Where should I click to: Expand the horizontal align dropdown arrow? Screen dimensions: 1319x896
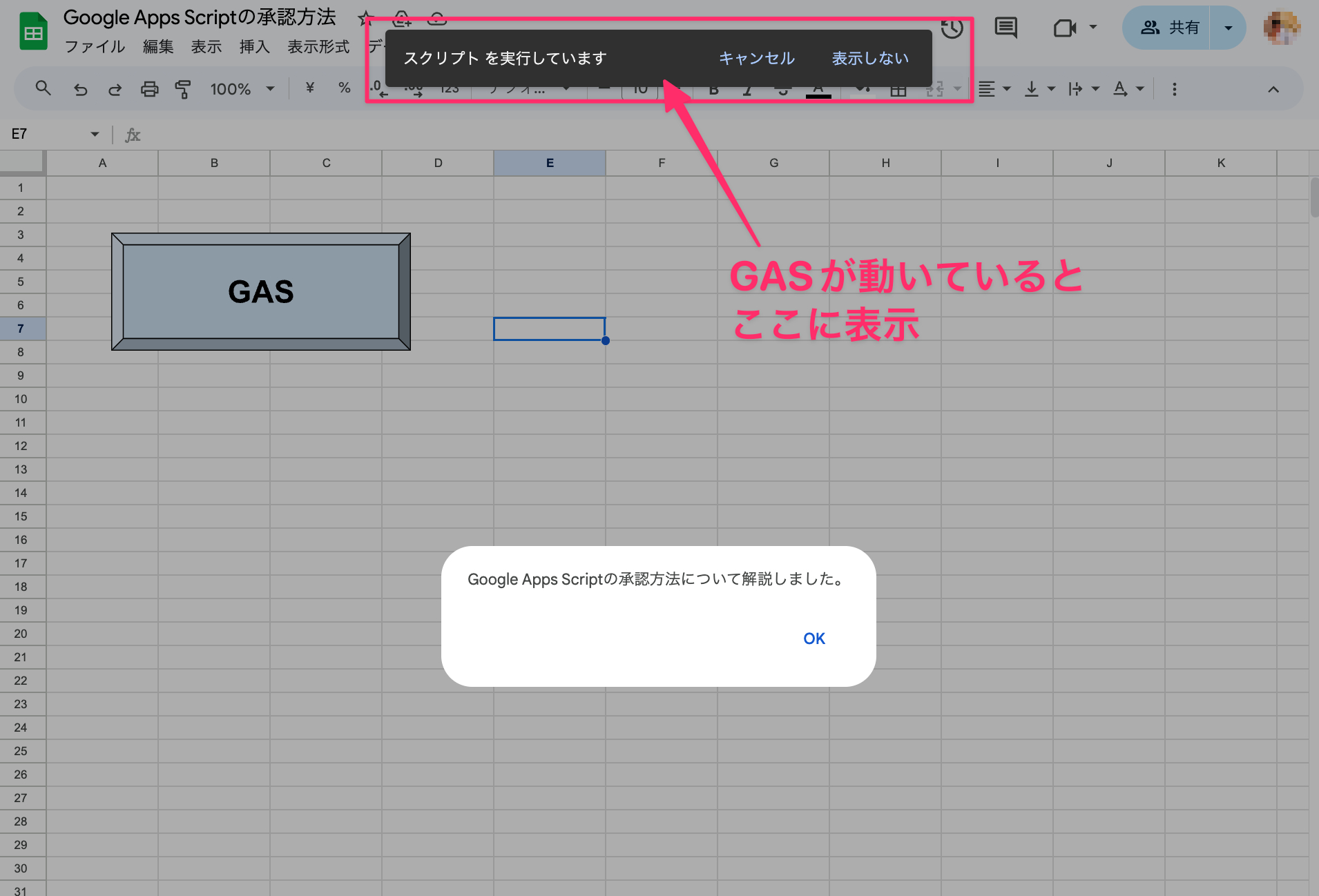1007,89
